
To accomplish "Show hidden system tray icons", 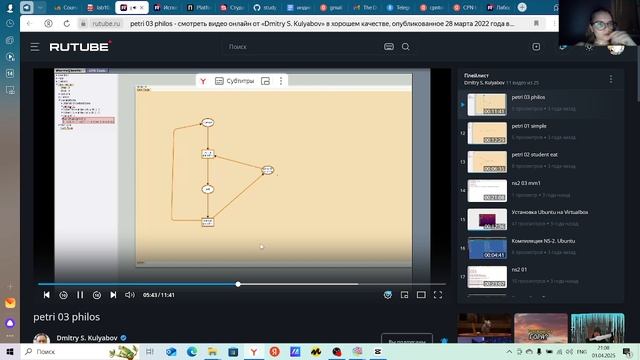I will point(509,351).
